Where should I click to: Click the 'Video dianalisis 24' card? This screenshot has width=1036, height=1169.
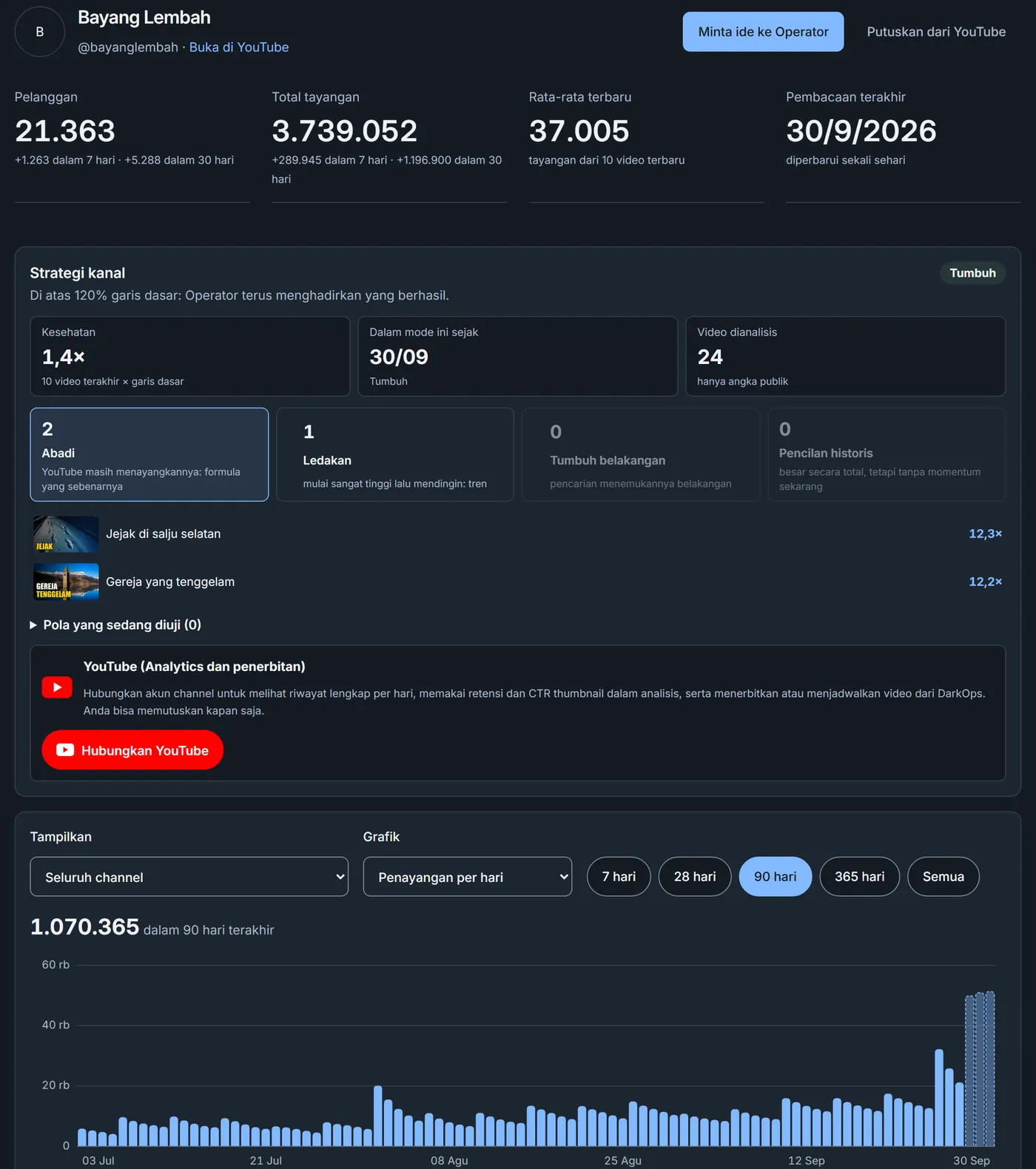click(846, 357)
